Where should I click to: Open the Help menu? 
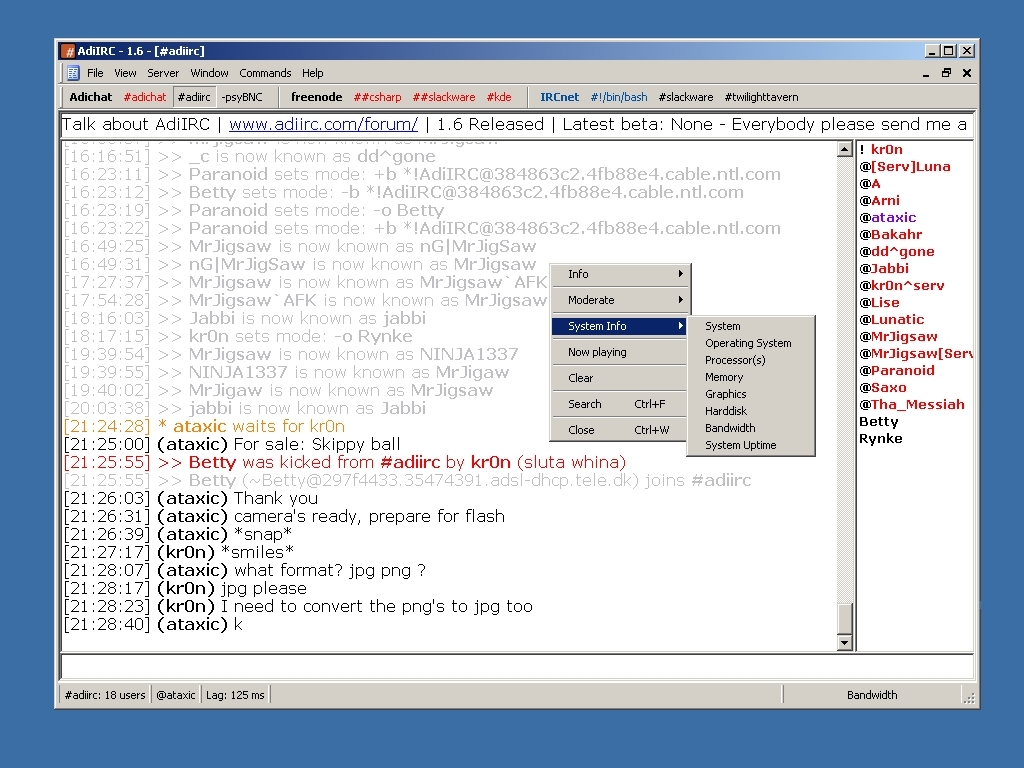point(313,73)
